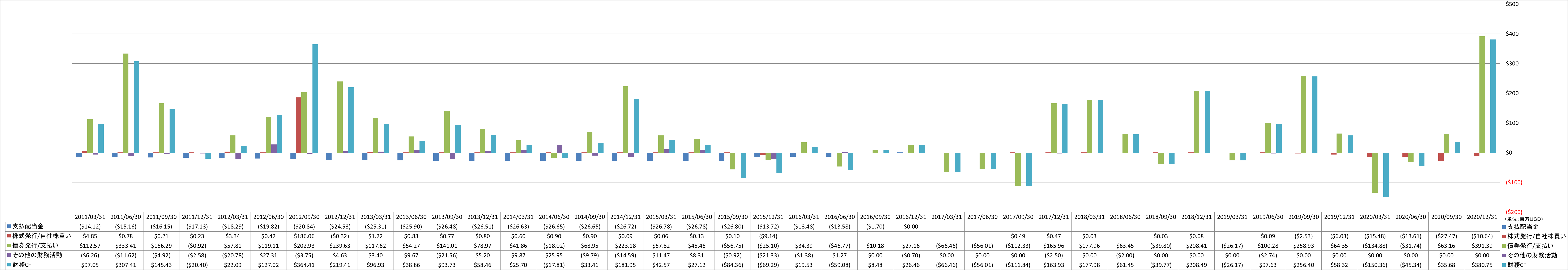Click the $333.41 bond issuance cell

point(125,246)
